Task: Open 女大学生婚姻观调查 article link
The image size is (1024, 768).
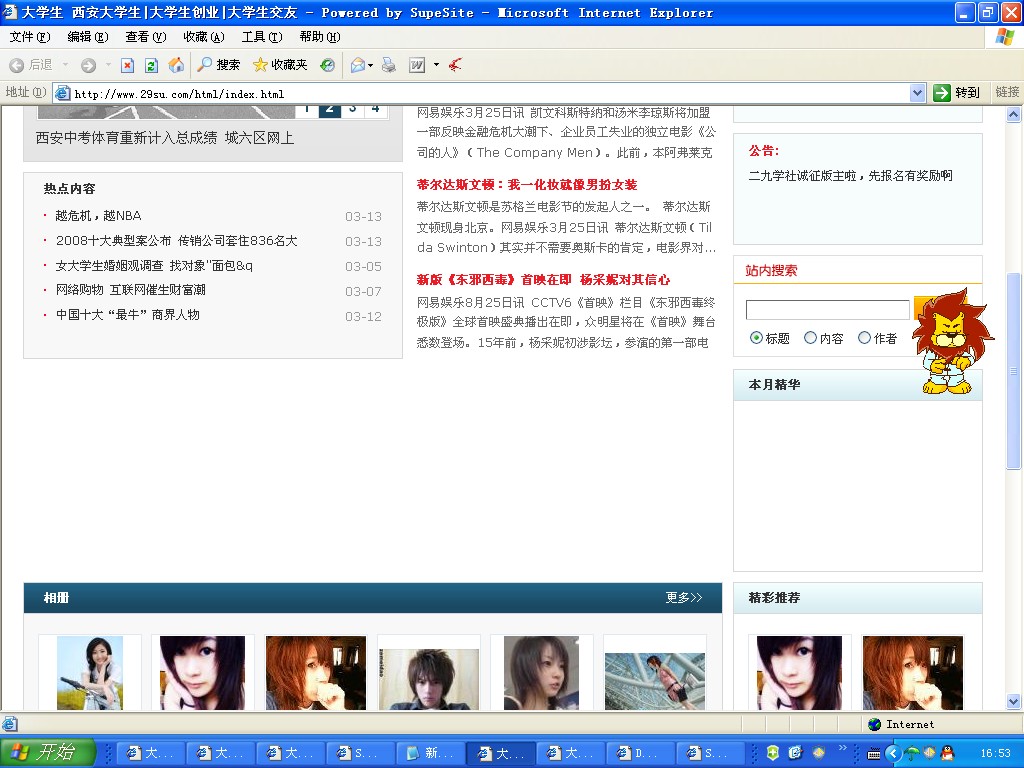Action: [x=154, y=265]
